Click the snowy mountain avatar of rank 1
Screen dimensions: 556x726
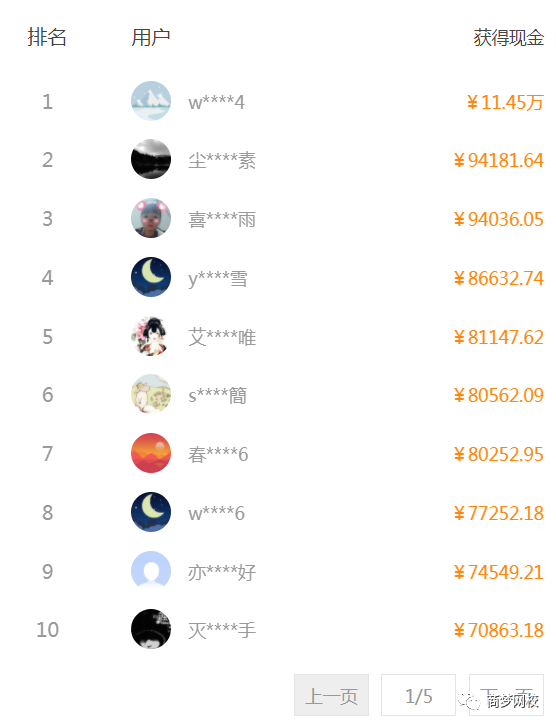(151, 101)
